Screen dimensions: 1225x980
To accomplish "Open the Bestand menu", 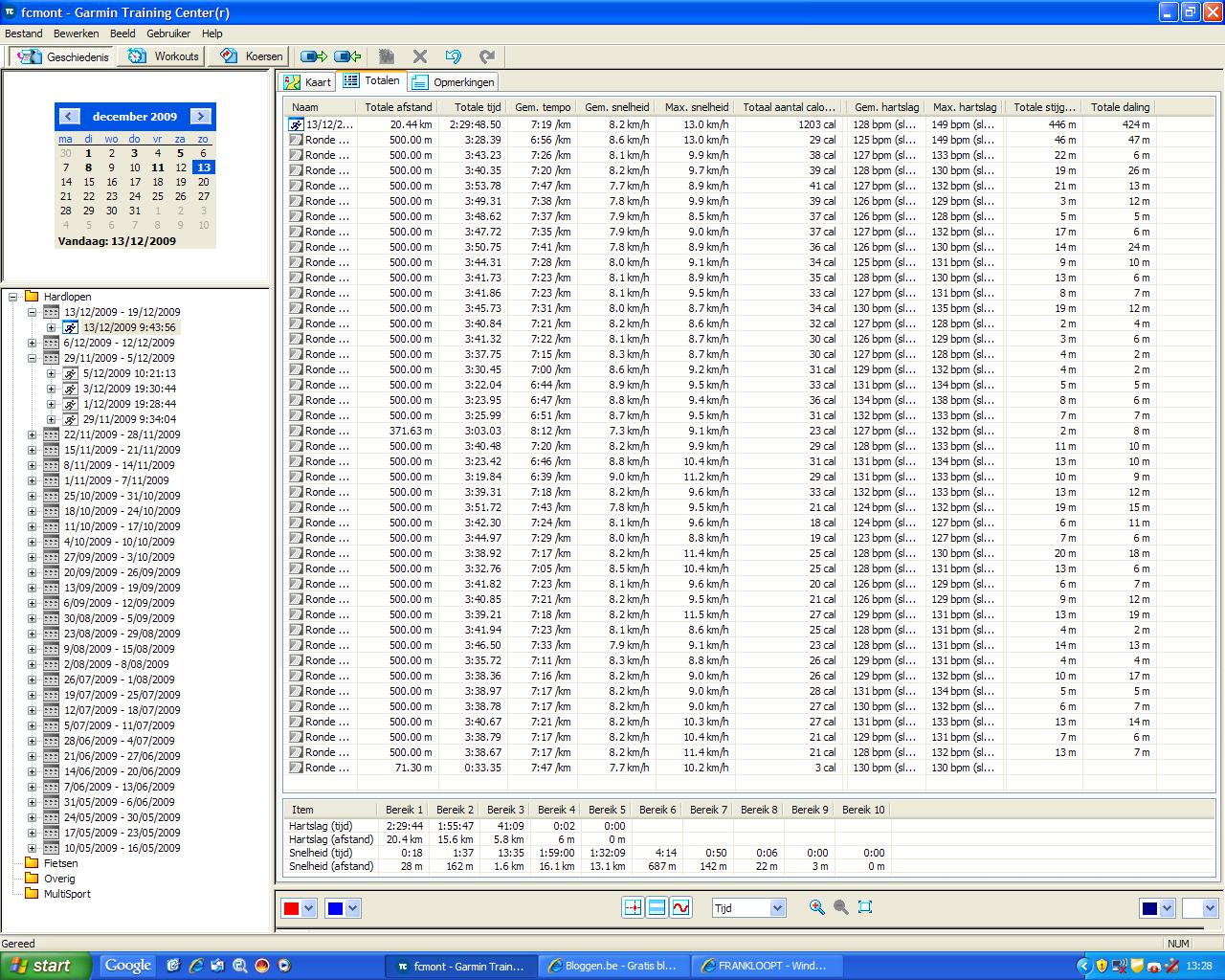I will pos(24,33).
